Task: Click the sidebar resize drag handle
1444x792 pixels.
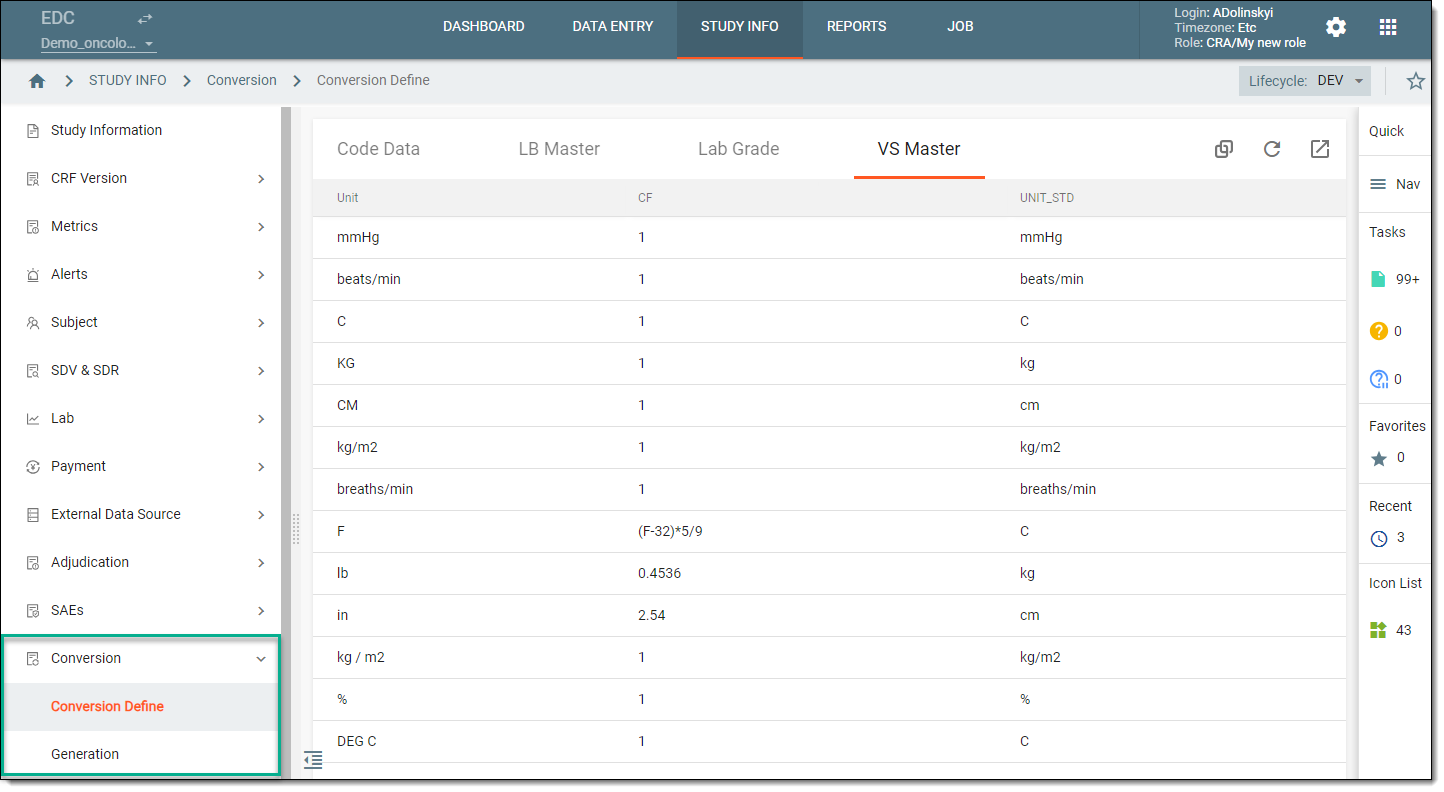Action: click(296, 530)
